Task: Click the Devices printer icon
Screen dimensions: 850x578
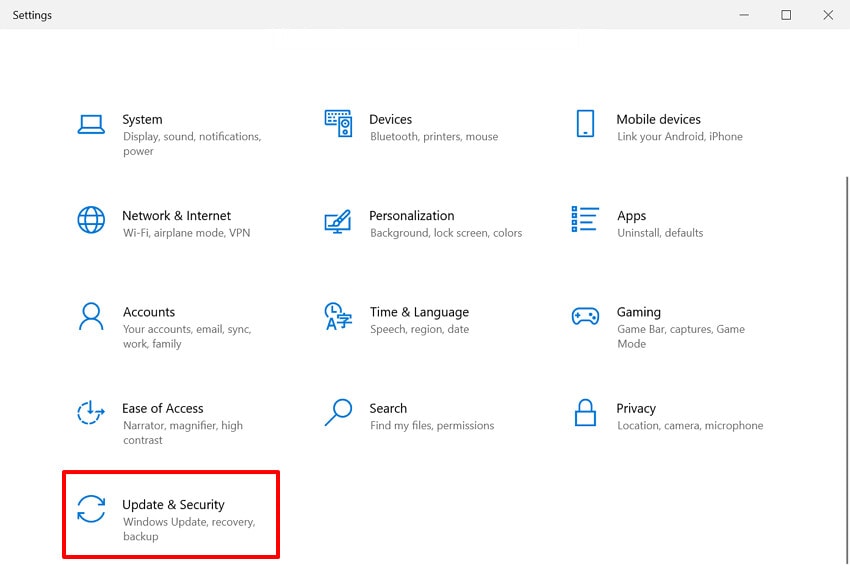Action: [x=338, y=122]
